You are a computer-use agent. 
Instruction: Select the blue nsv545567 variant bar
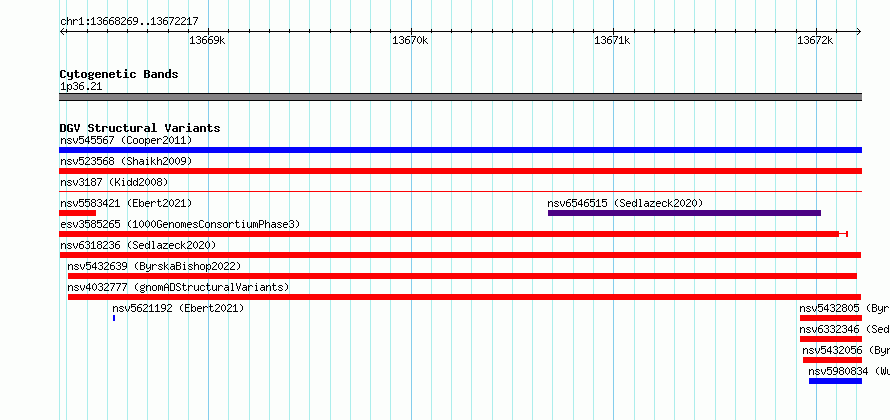[460, 150]
